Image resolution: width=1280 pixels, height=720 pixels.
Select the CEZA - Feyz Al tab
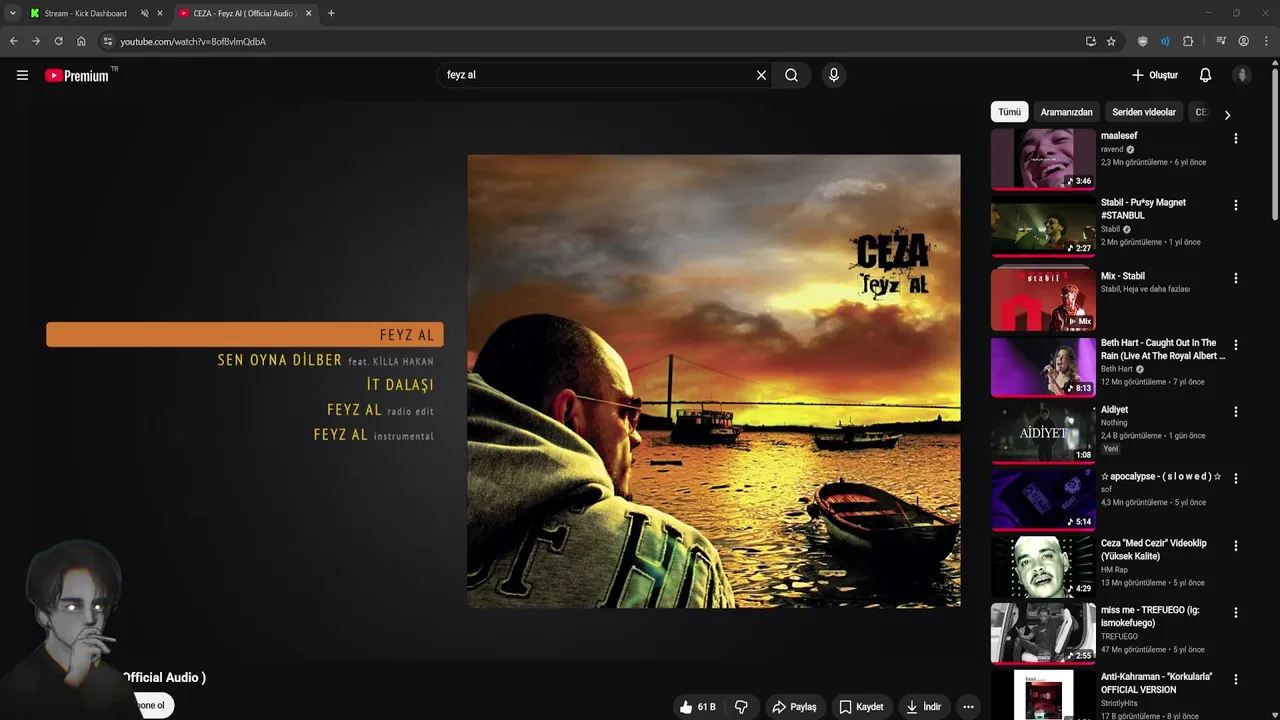[x=243, y=13]
